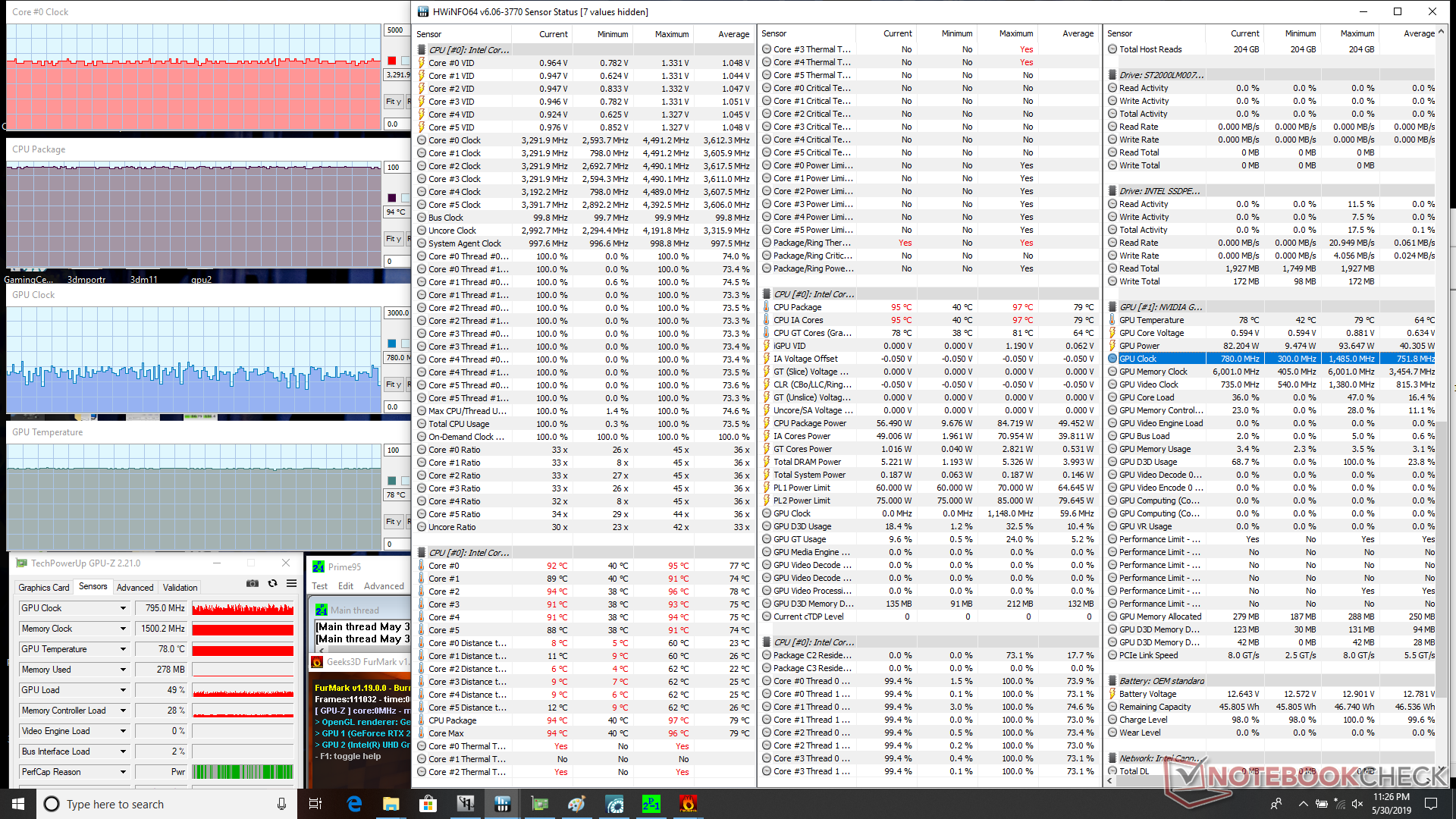Switch to GPU-Z Graphics Card tab
Image resolution: width=1456 pixels, height=819 pixels.
[x=43, y=587]
